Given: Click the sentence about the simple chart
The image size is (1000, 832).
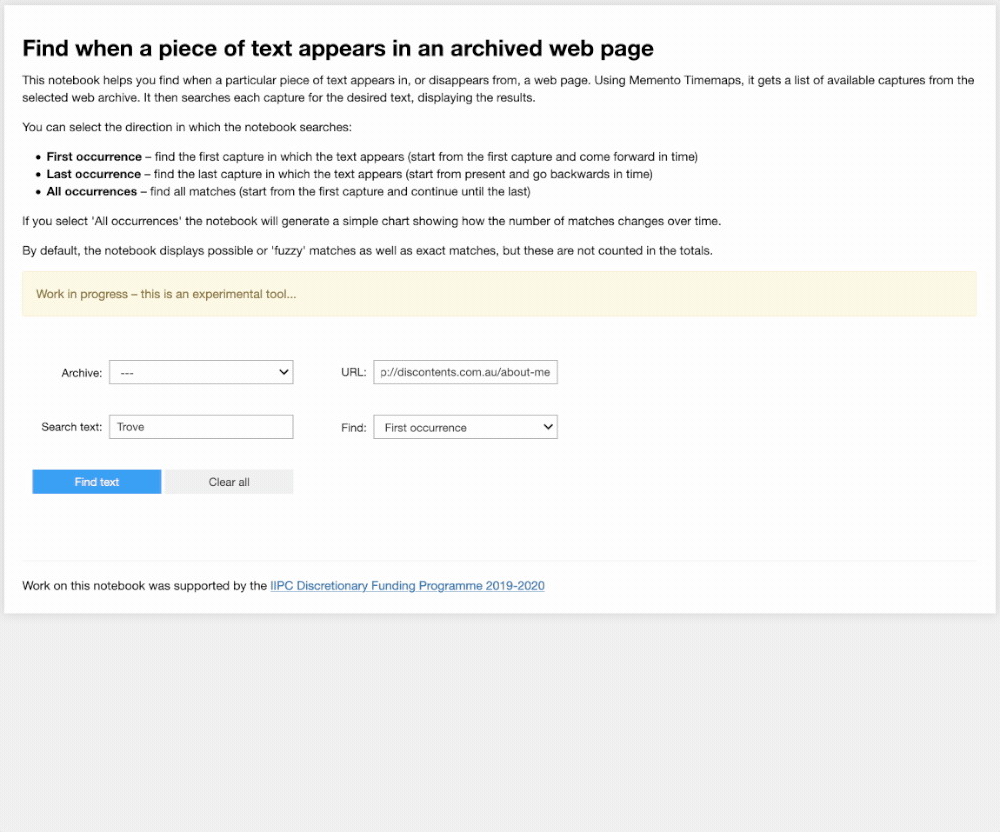Looking at the screenshot, I should 371,221.
